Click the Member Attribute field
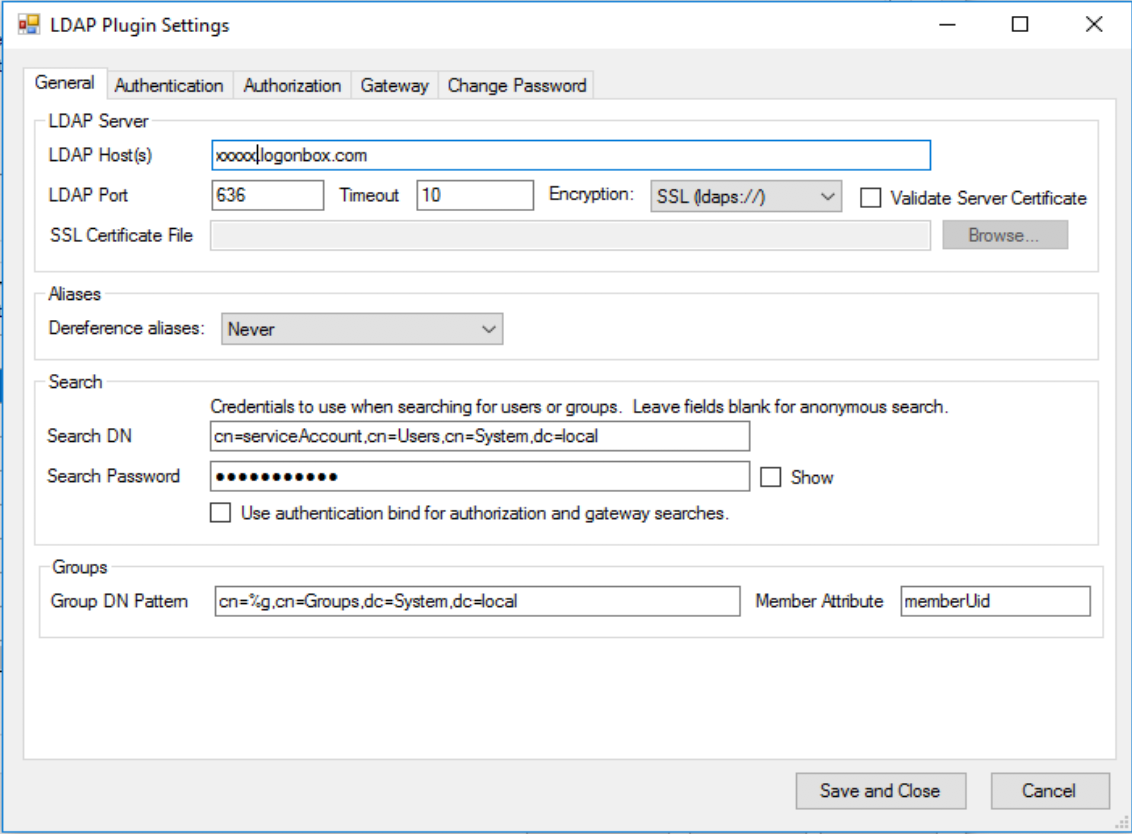 point(995,602)
